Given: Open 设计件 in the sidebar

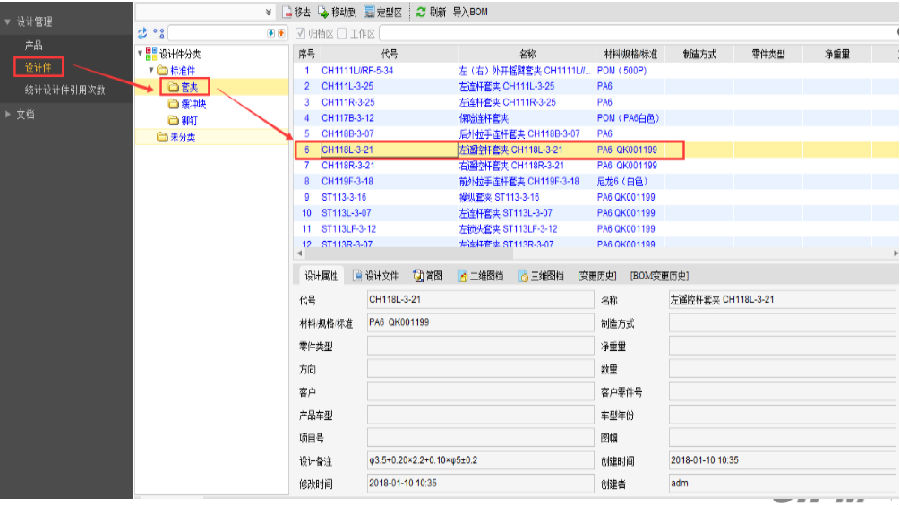Looking at the screenshot, I should click(38, 67).
